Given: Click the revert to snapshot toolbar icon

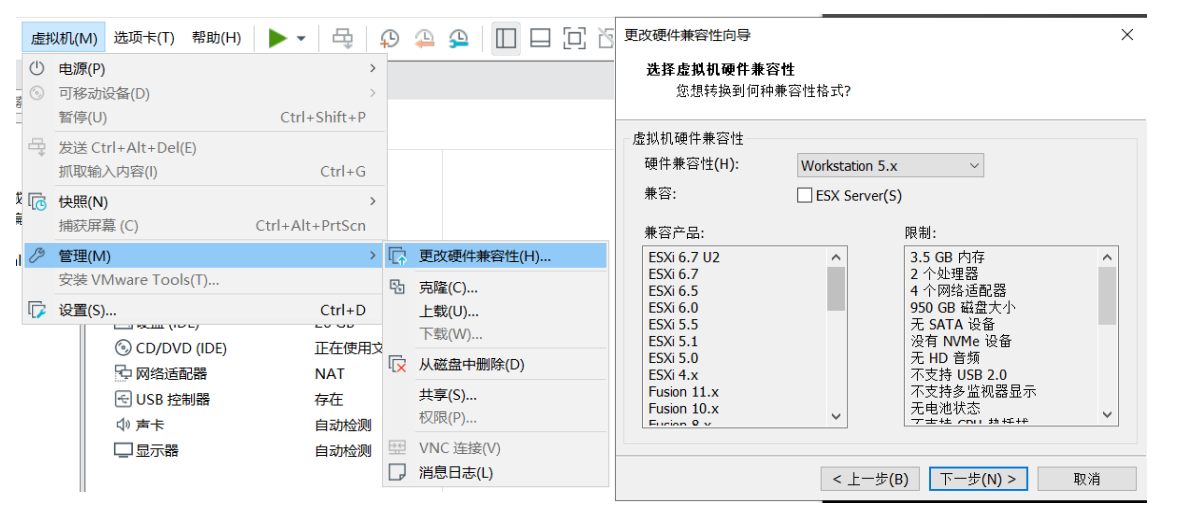Looking at the screenshot, I should 424,38.
